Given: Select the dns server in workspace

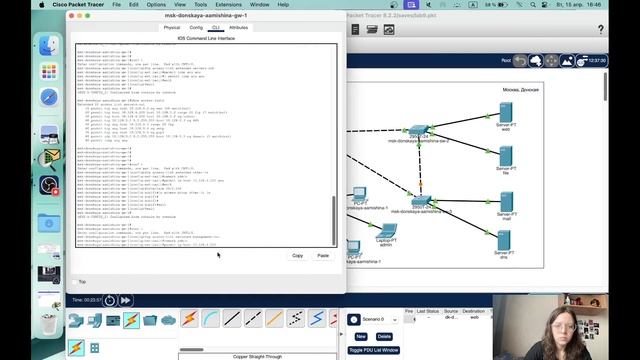Looking at the screenshot, I should [x=504, y=241].
